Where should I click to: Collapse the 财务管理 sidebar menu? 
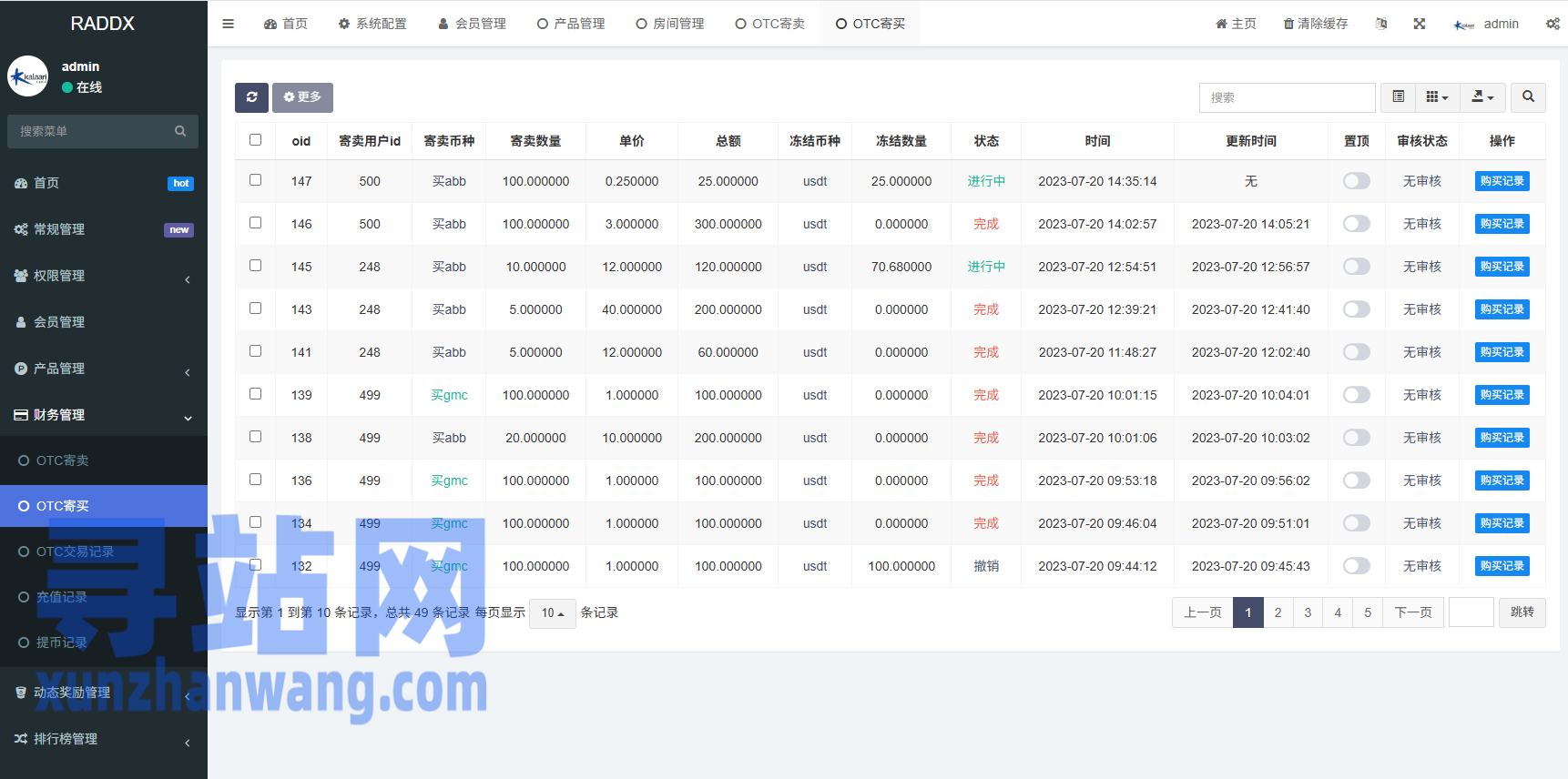[x=104, y=415]
